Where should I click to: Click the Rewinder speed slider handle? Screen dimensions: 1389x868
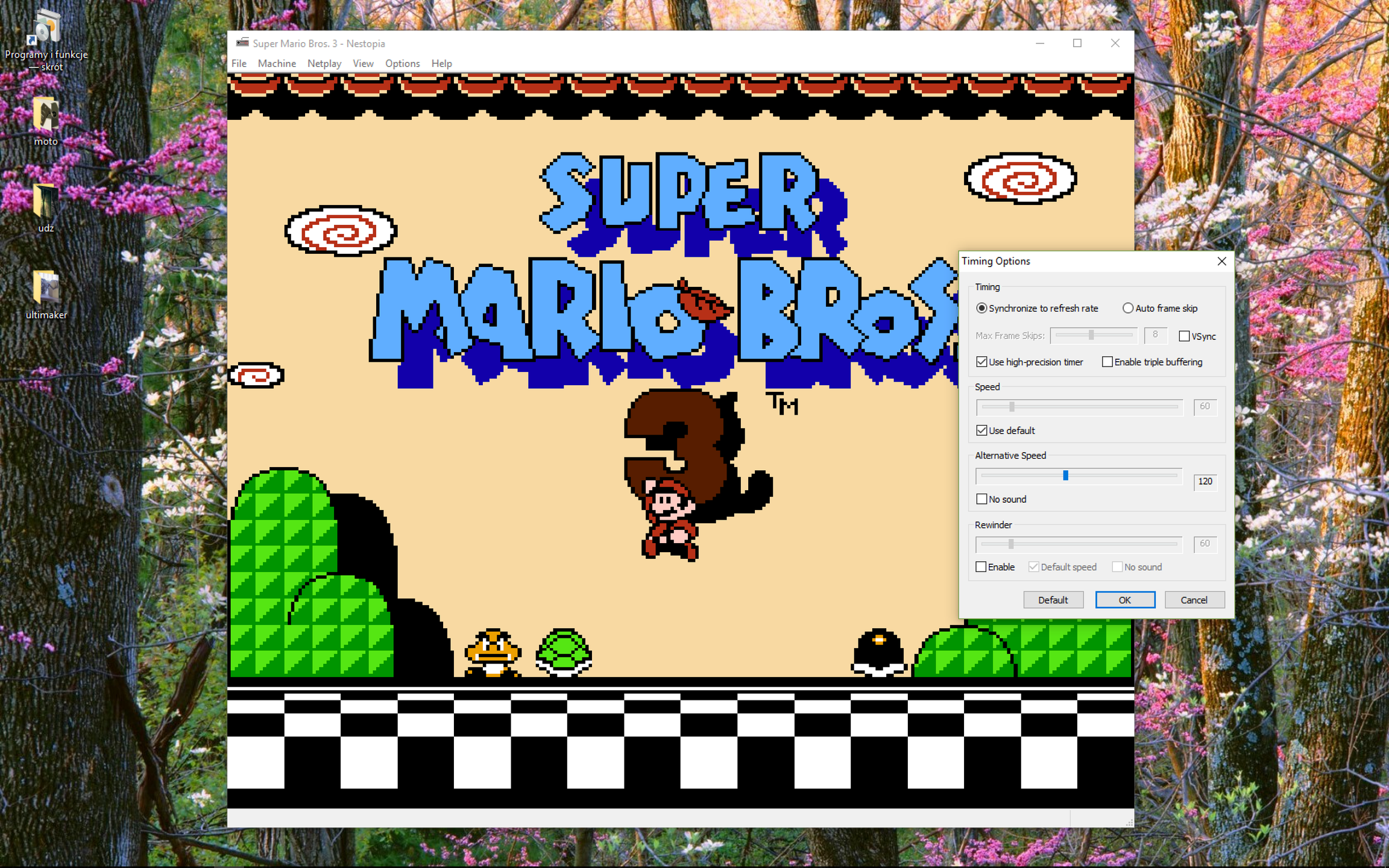(x=1011, y=544)
